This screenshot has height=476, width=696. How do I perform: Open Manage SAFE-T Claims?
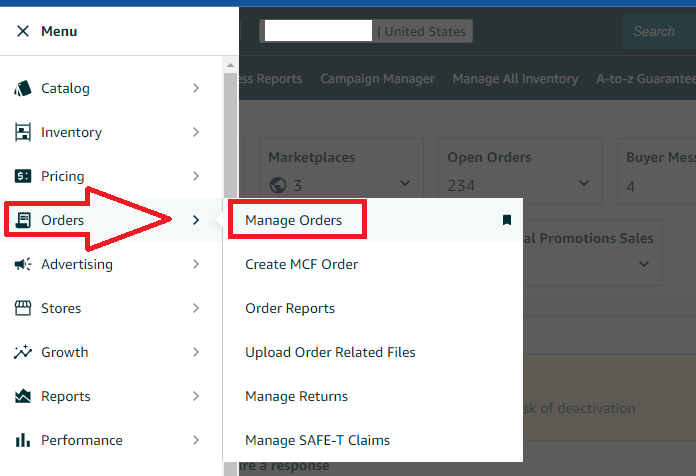coord(317,440)
